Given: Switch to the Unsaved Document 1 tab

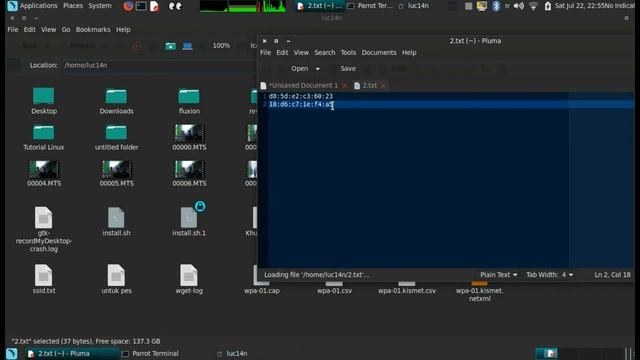Looking at the screenshot, I should click(303, 85).
